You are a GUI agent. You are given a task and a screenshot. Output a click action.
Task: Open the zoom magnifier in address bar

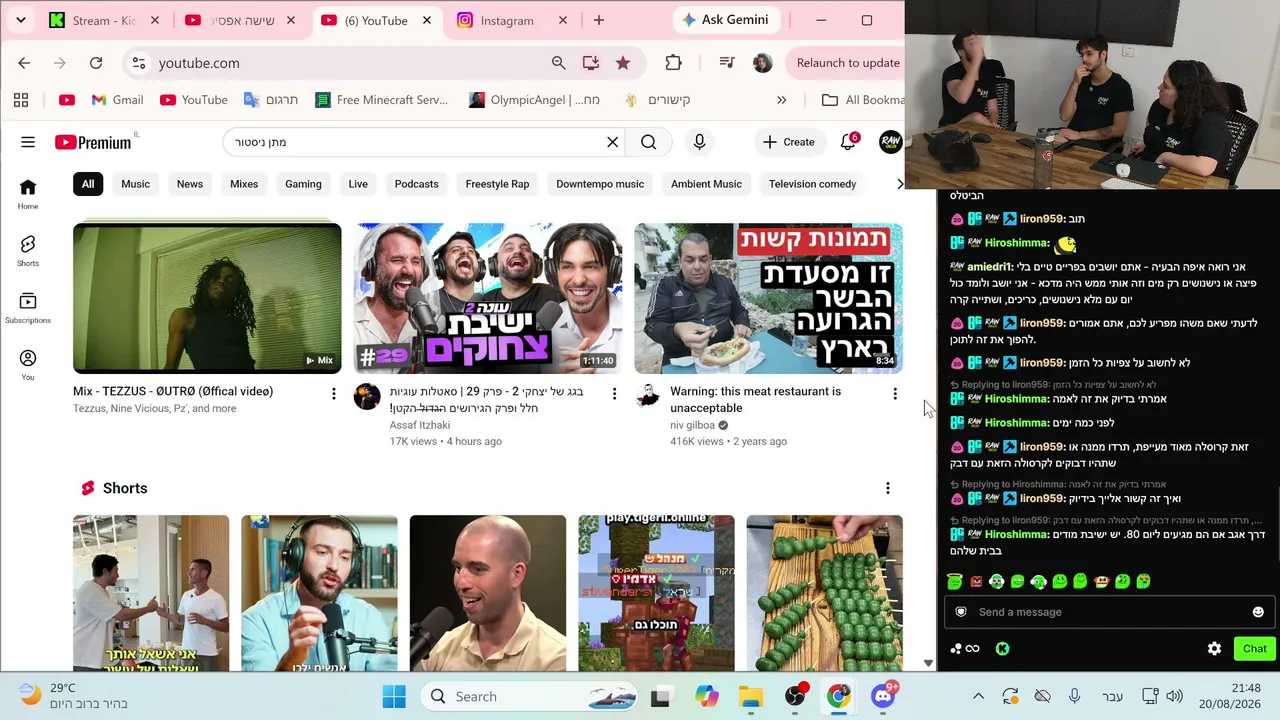point(558,63)
